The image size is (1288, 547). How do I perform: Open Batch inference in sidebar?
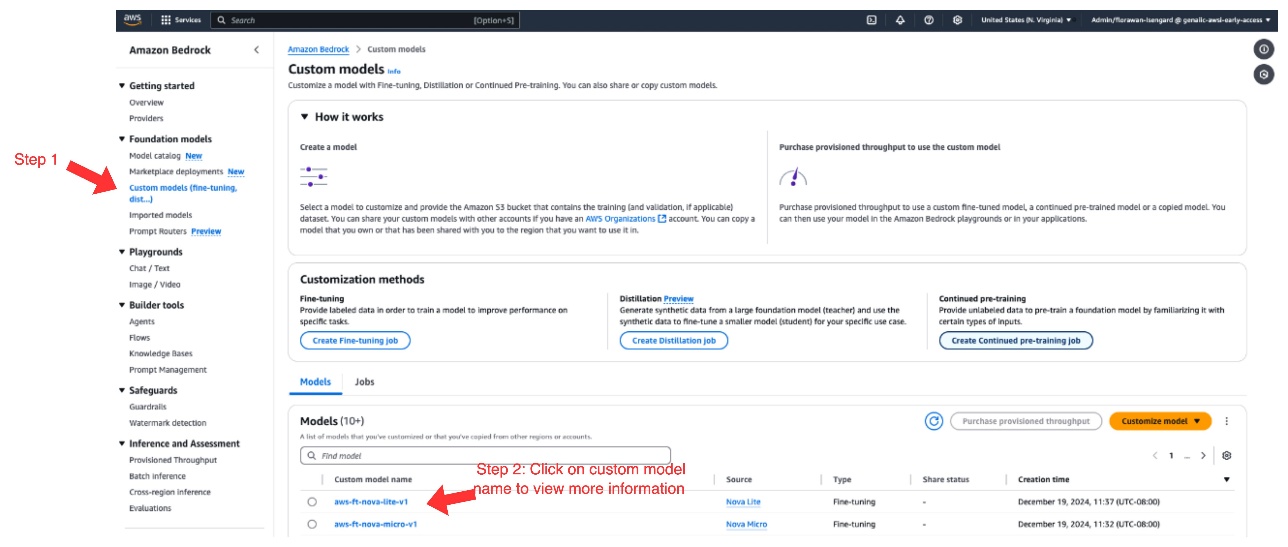[x=157, y=476]
